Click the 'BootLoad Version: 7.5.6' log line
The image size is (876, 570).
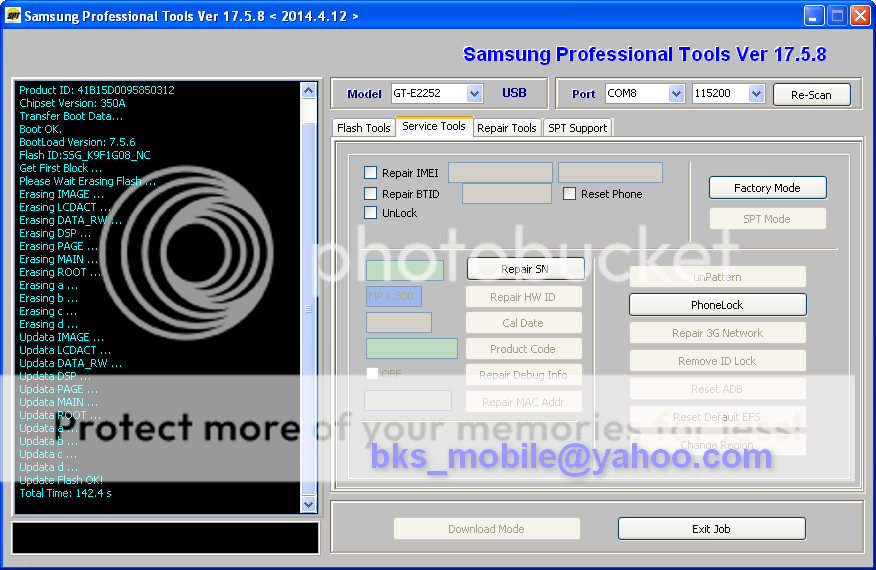pos(77,142)
